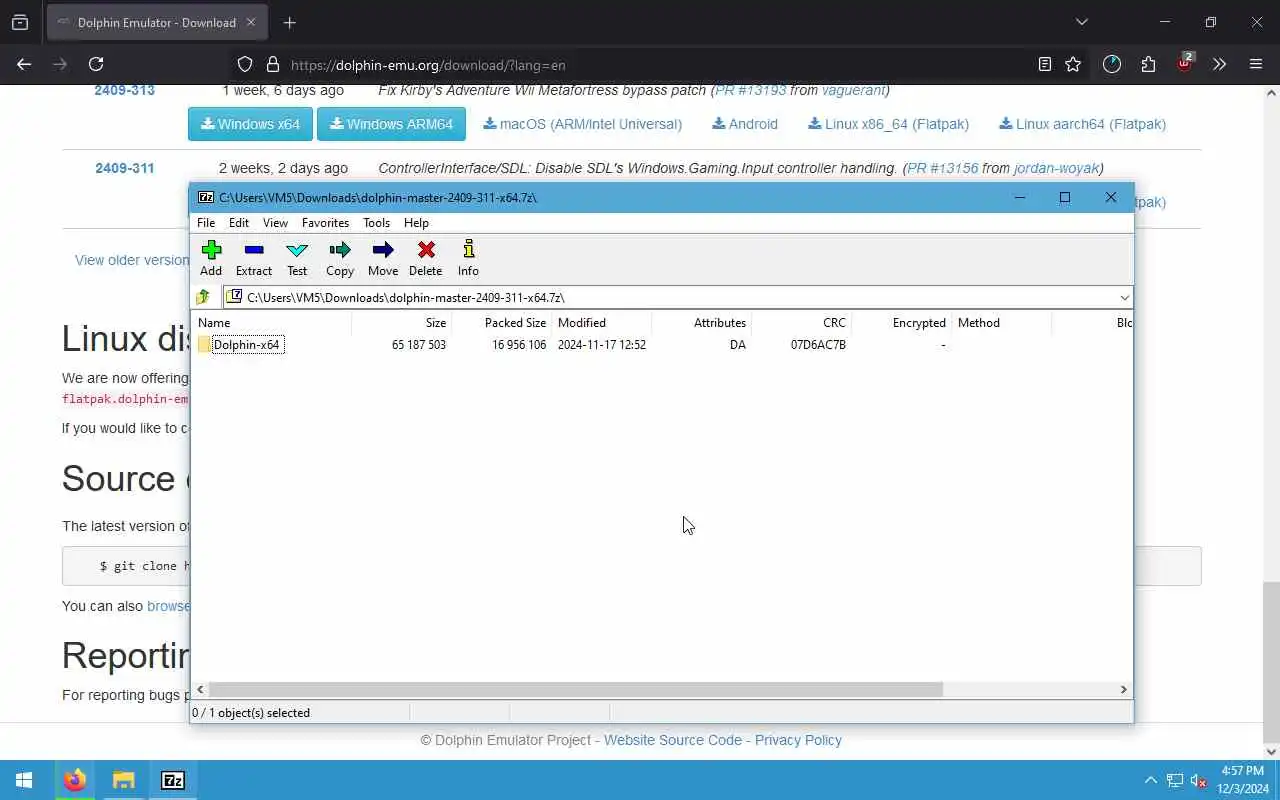Close the Dolphin Emulator - Download tab
This screenshot has width=1280, height=800.
coord(251,22)
